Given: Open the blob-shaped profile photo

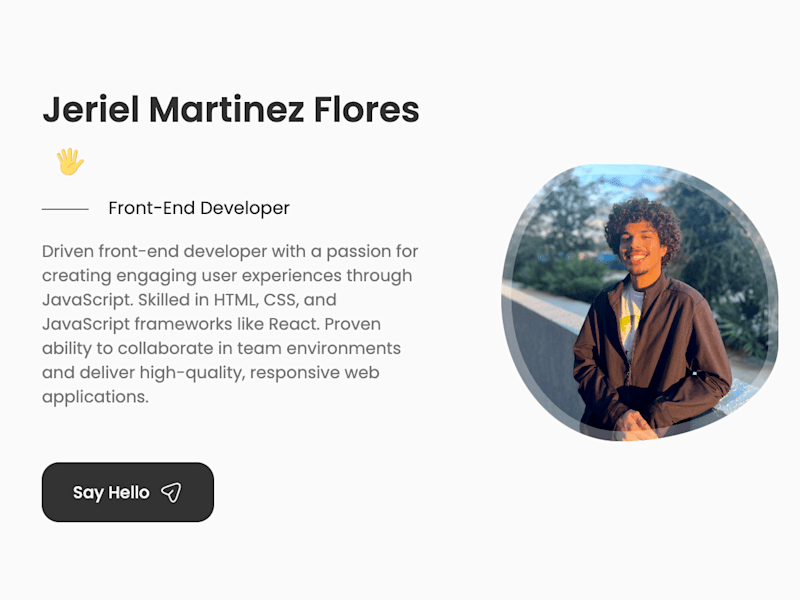Looking at the screenshot, I should point(640,303).
